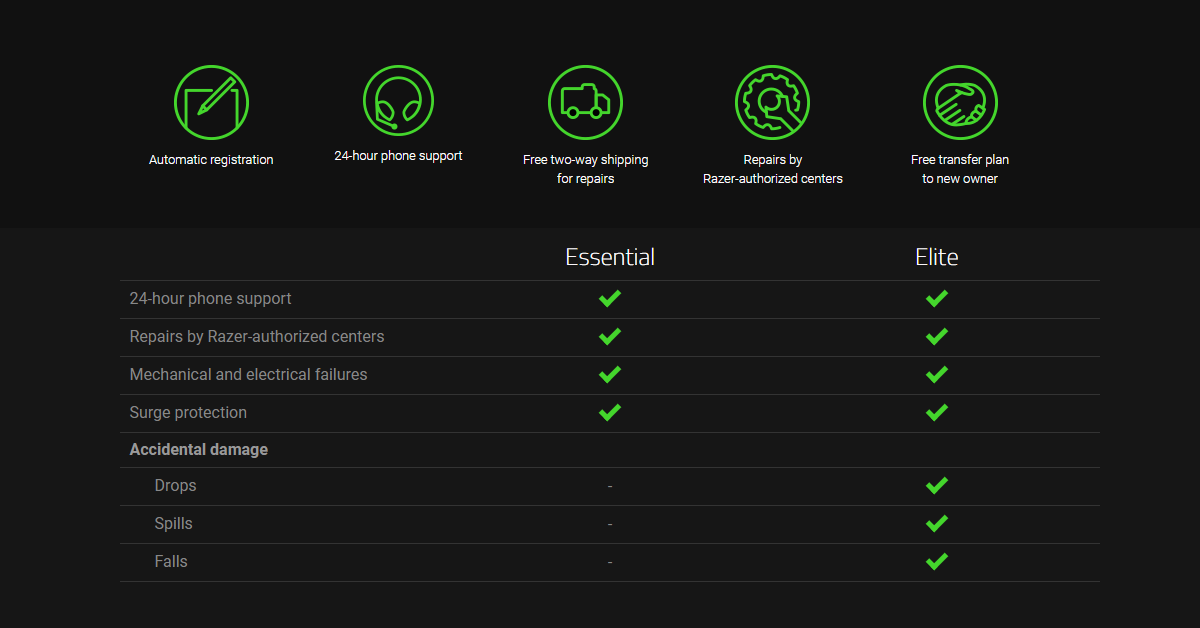Click Essential checkmark for Mechanical and electrical failures
The width and height of the screenshot is (1200, 628).
pos(610,374)
